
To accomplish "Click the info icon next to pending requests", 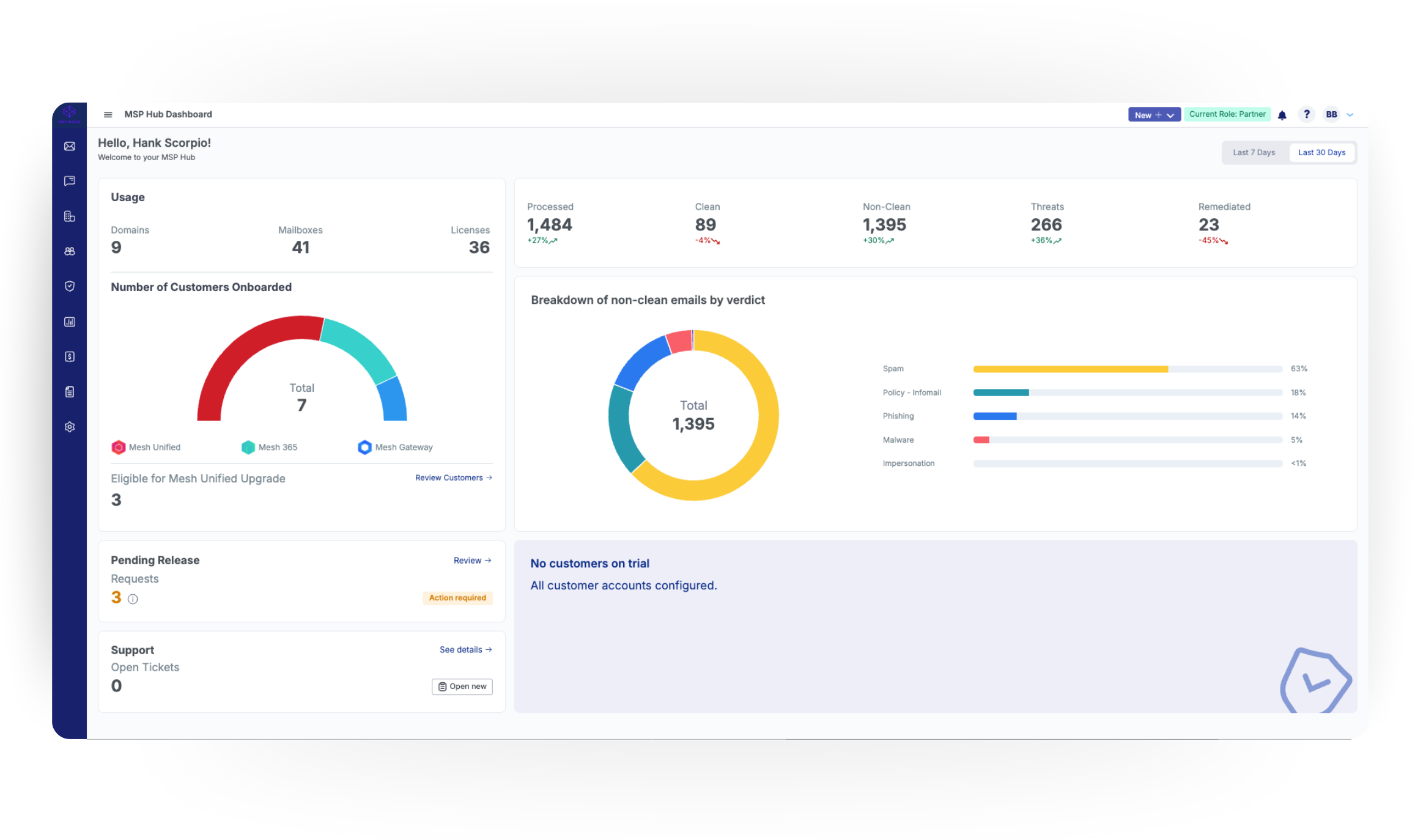I will (133, 599).
